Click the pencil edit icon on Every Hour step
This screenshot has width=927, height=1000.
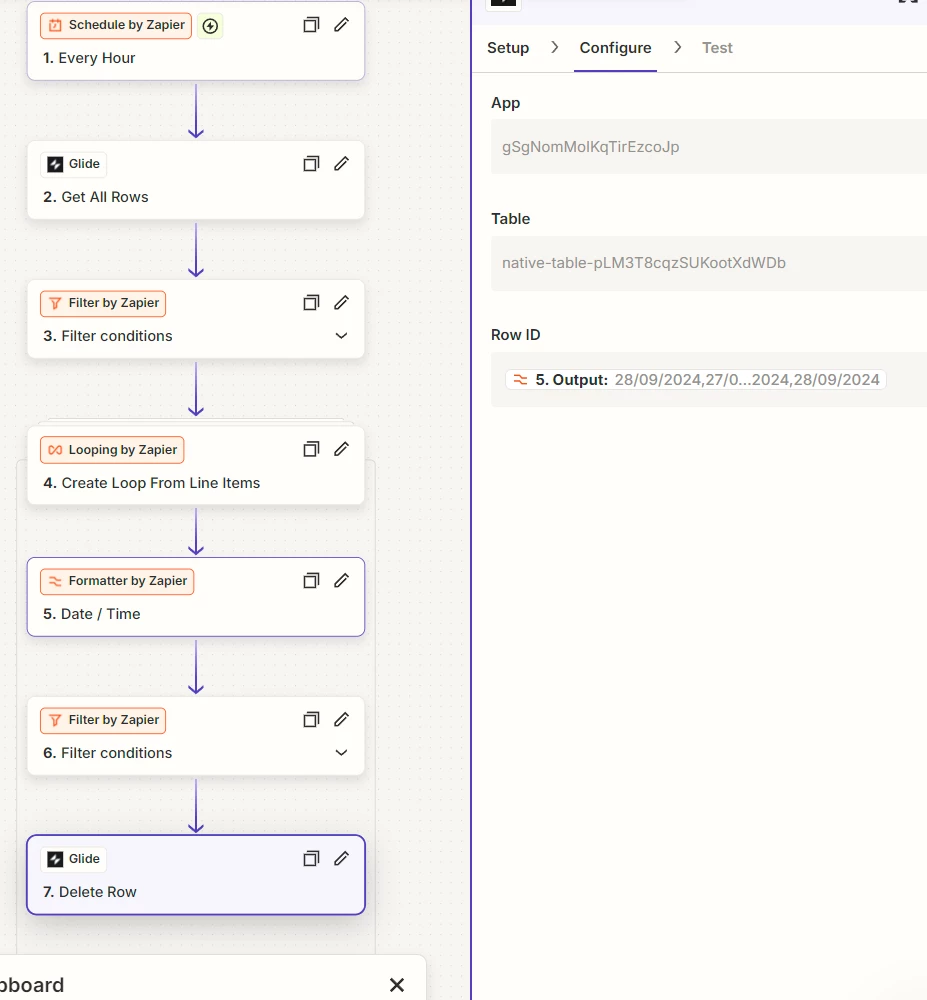(x=342, y=25)
